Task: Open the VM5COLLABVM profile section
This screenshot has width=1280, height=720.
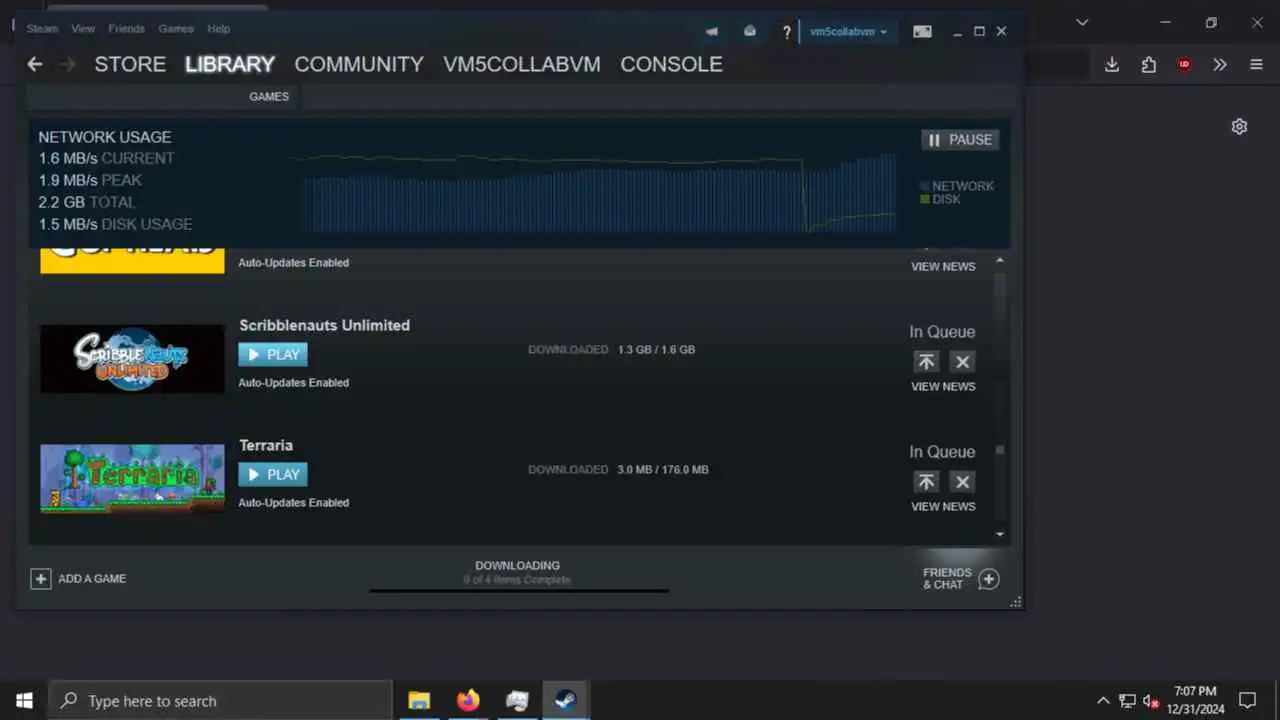Action: point(522,64)
